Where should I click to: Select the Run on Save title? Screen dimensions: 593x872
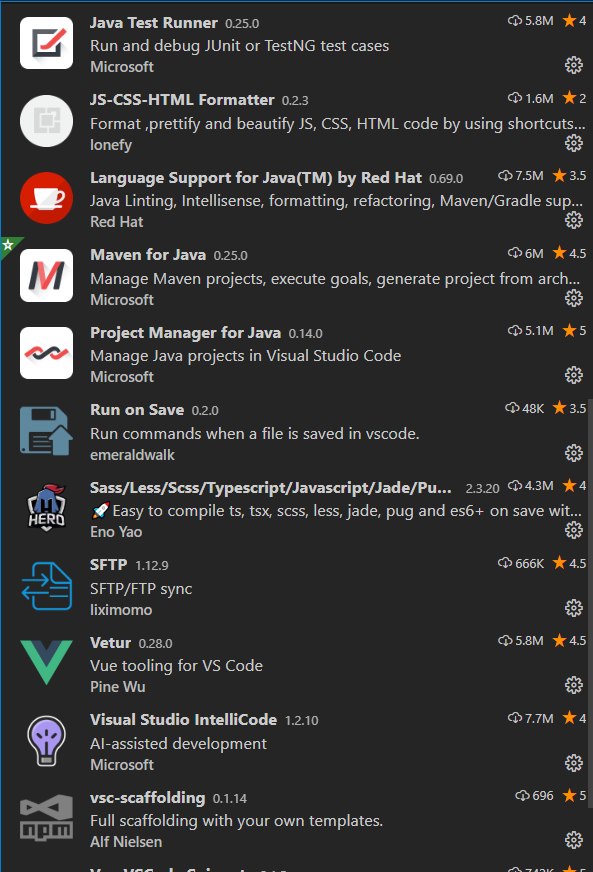[137, 410]
